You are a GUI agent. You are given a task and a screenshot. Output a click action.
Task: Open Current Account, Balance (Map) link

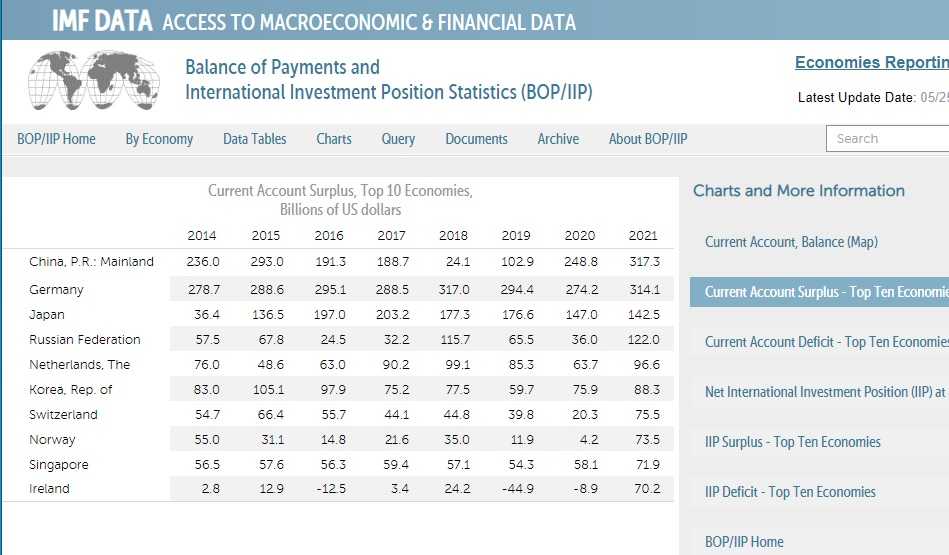click(x=791, y=242)
